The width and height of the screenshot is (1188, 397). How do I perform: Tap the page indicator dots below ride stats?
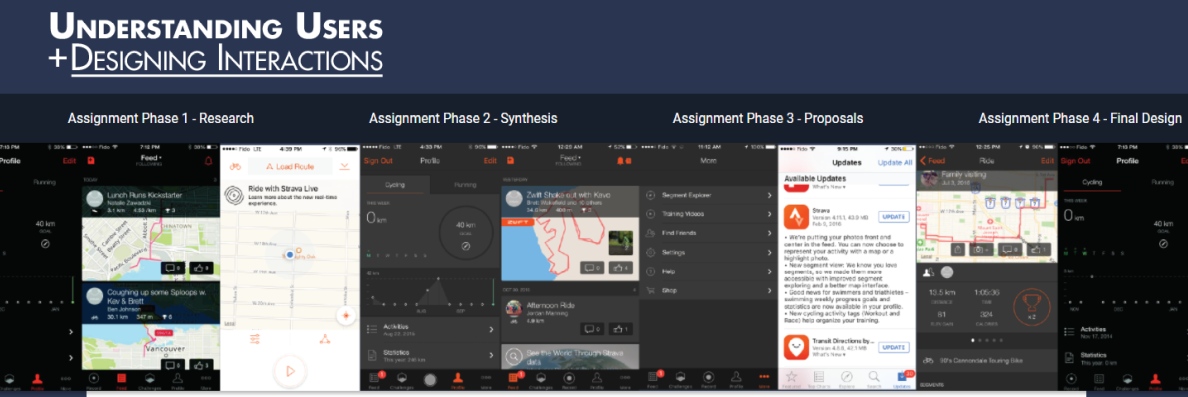(986, 340)
